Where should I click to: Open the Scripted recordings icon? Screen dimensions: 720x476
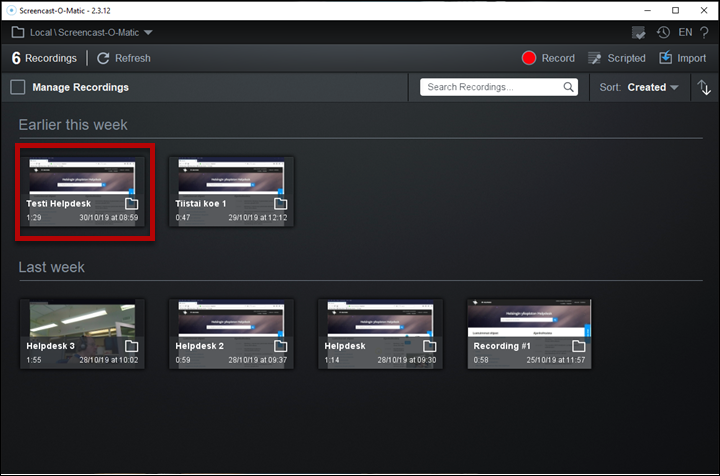click(595, 58)
